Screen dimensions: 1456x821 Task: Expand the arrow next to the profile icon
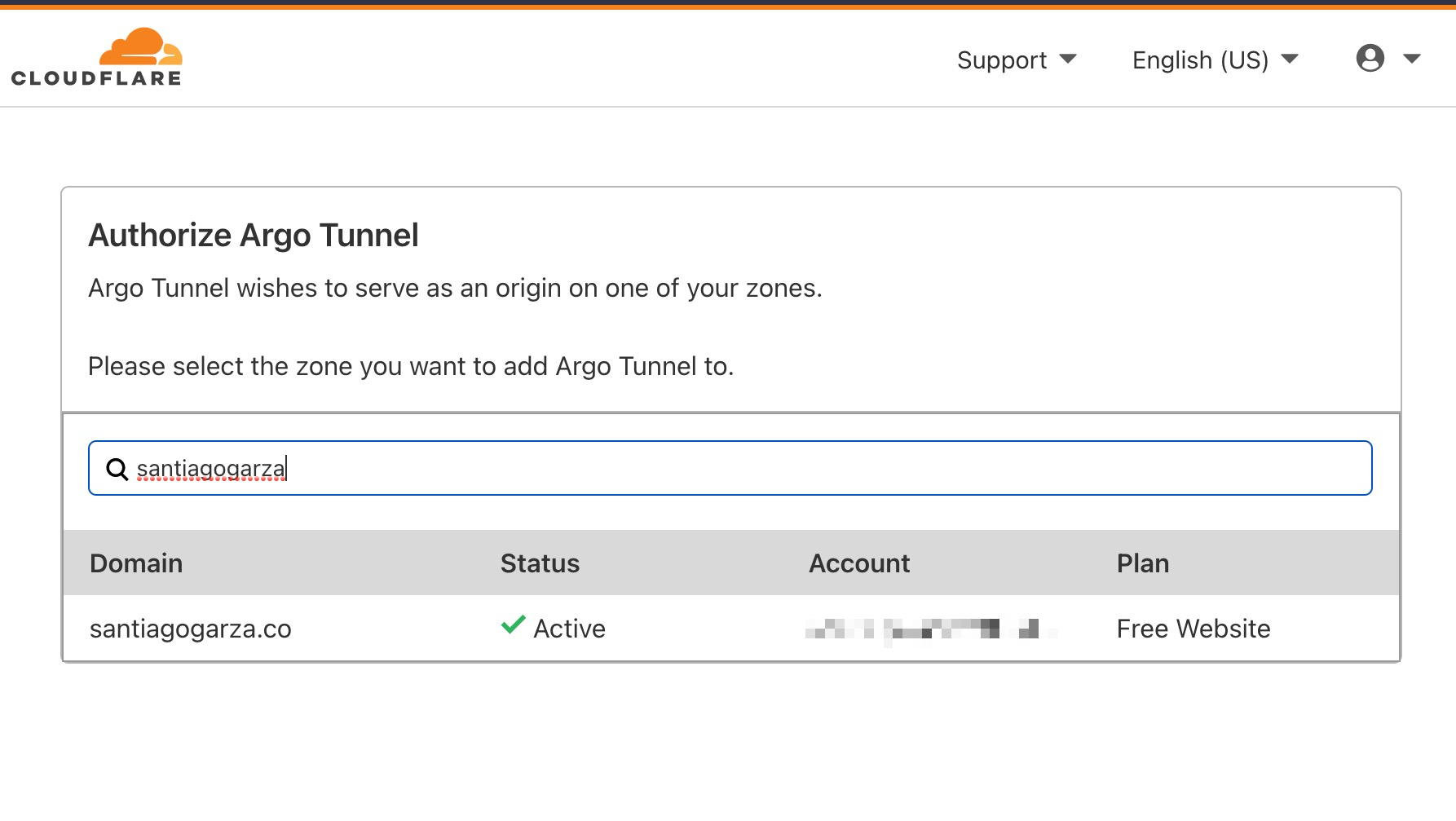pyautogui.click(x=1411, y=59)
